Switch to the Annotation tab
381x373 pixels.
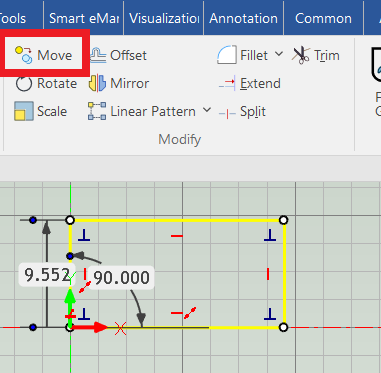tap(243, 18)
